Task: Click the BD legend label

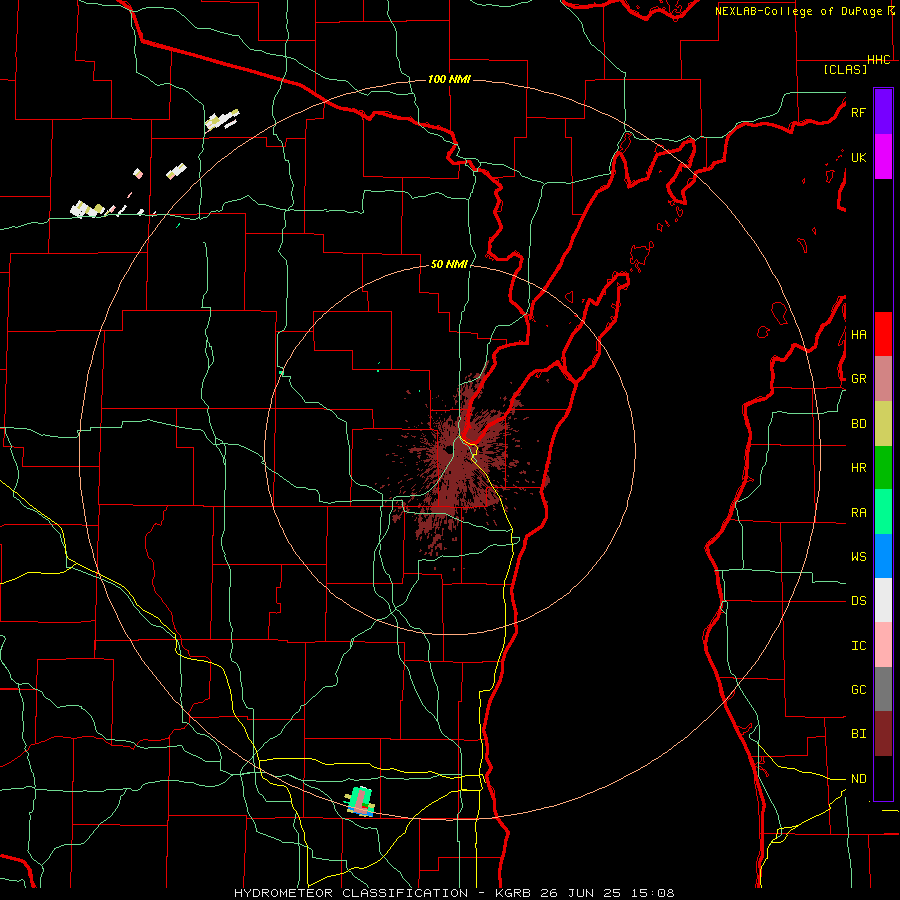Action: point(858,424)
